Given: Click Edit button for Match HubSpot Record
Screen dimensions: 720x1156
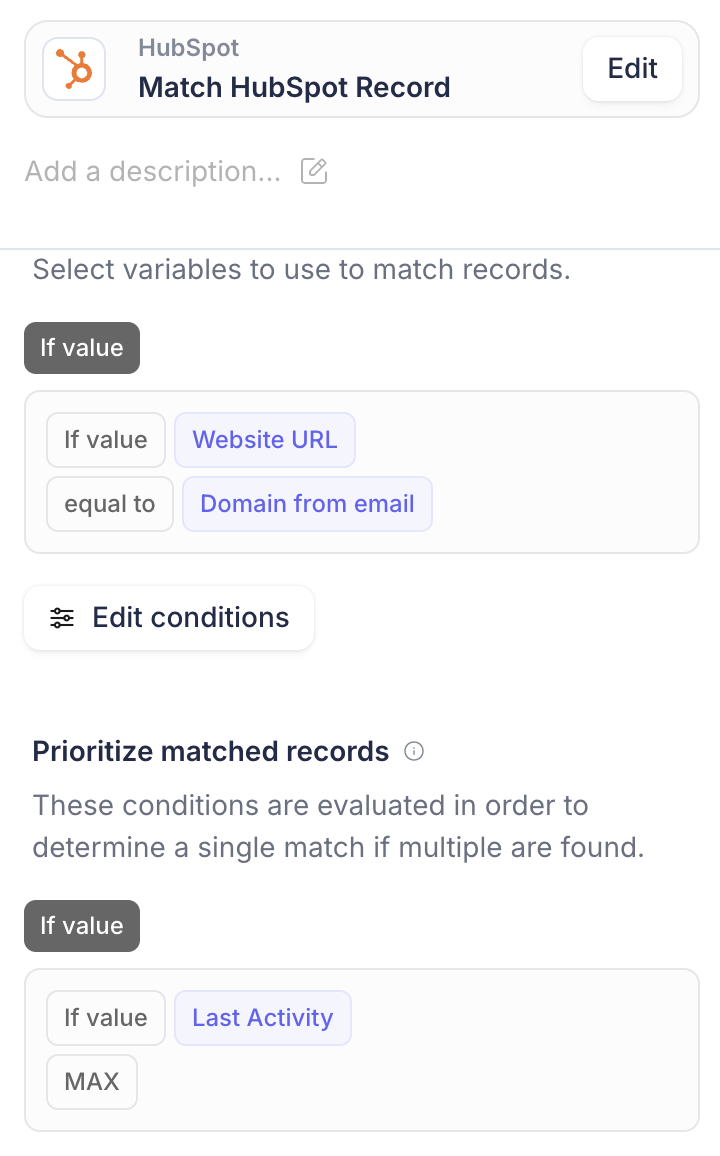Looking at the screenshot, I should point(632,69).
